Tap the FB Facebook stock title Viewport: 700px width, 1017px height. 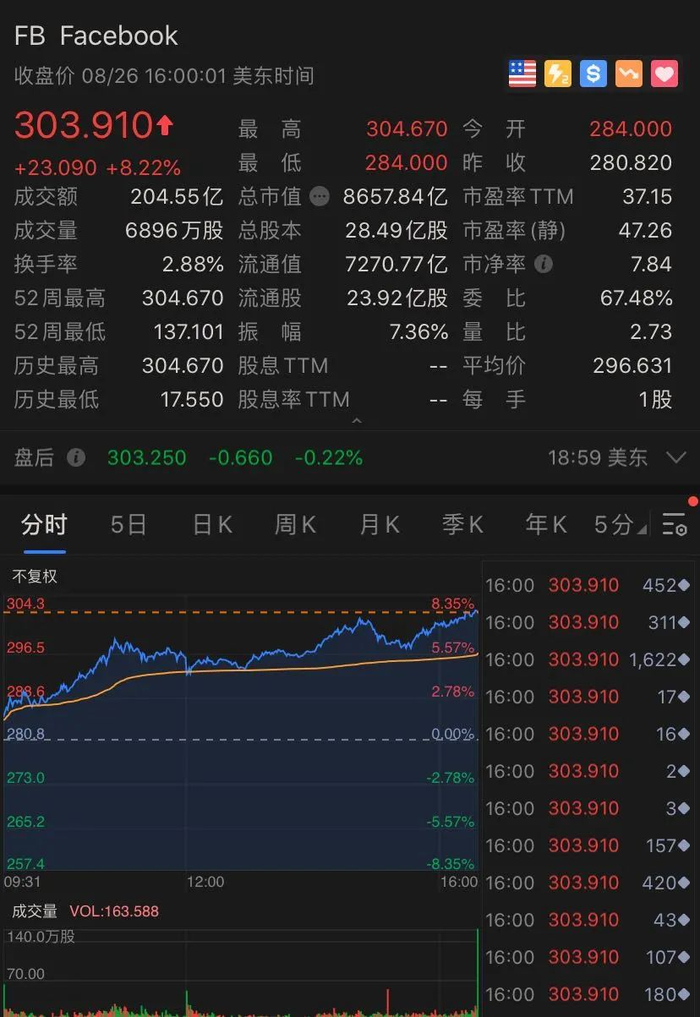(x=96, y=36)
